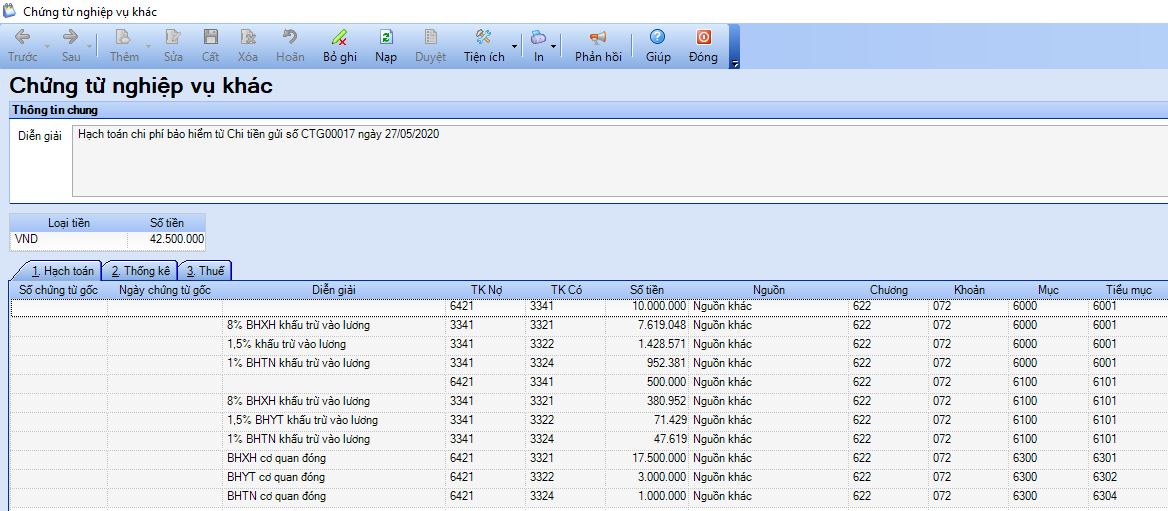
Task: Select the 17.500.000 amount cell
Action: [x=647, y=458]
